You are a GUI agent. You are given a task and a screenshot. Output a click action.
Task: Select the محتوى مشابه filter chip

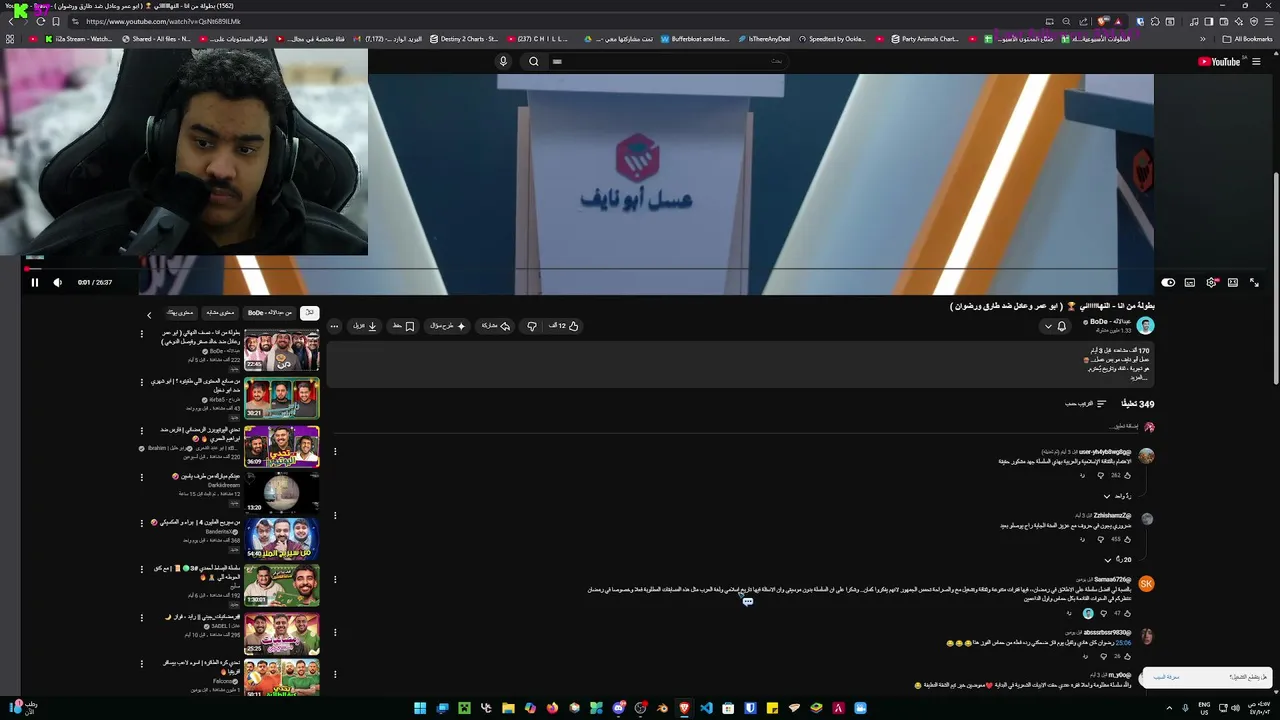219,313
